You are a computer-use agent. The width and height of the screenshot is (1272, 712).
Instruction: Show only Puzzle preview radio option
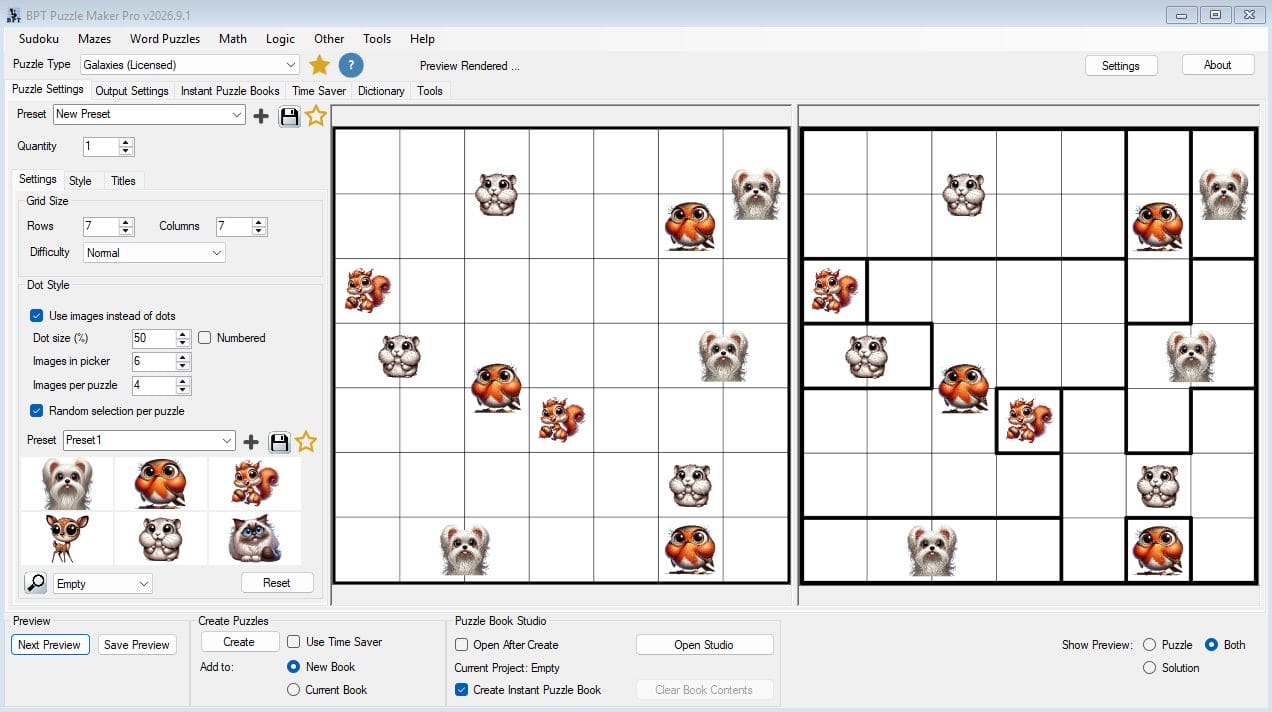(x=1149, y=645)
